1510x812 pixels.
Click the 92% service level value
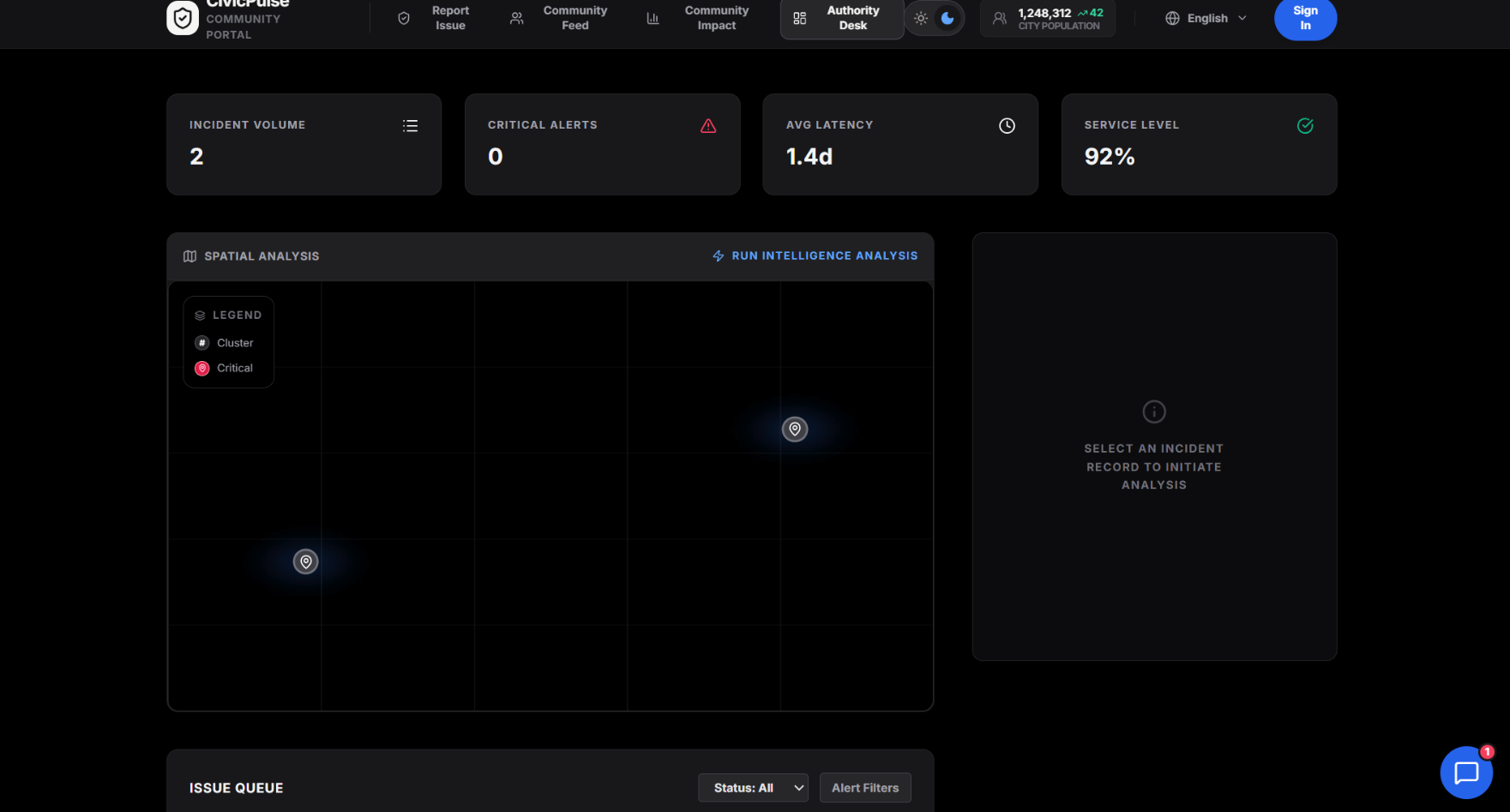(1110, 157)
